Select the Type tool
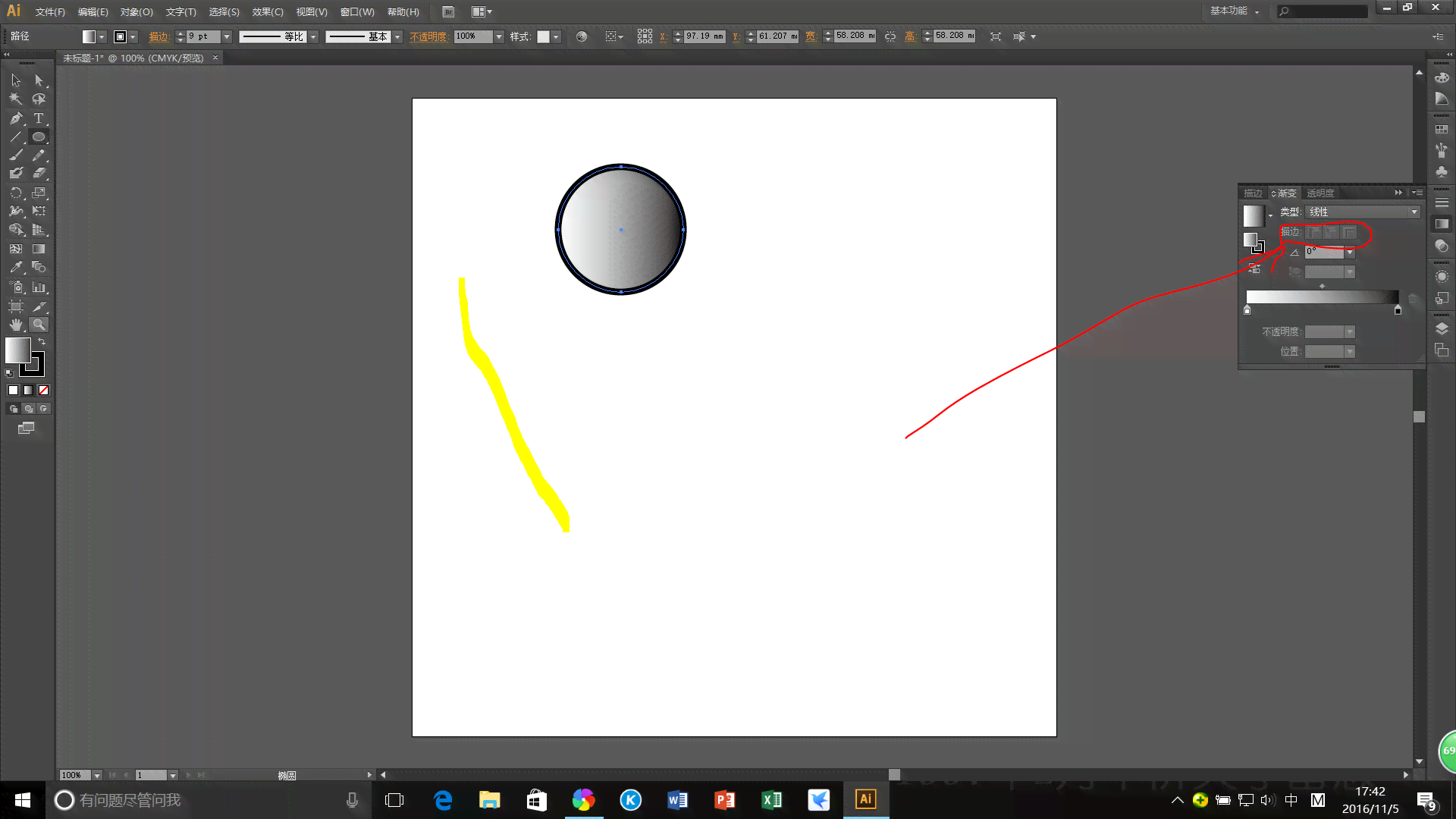1456x819 pixels. pyautogui.click(x=38, y=117)
